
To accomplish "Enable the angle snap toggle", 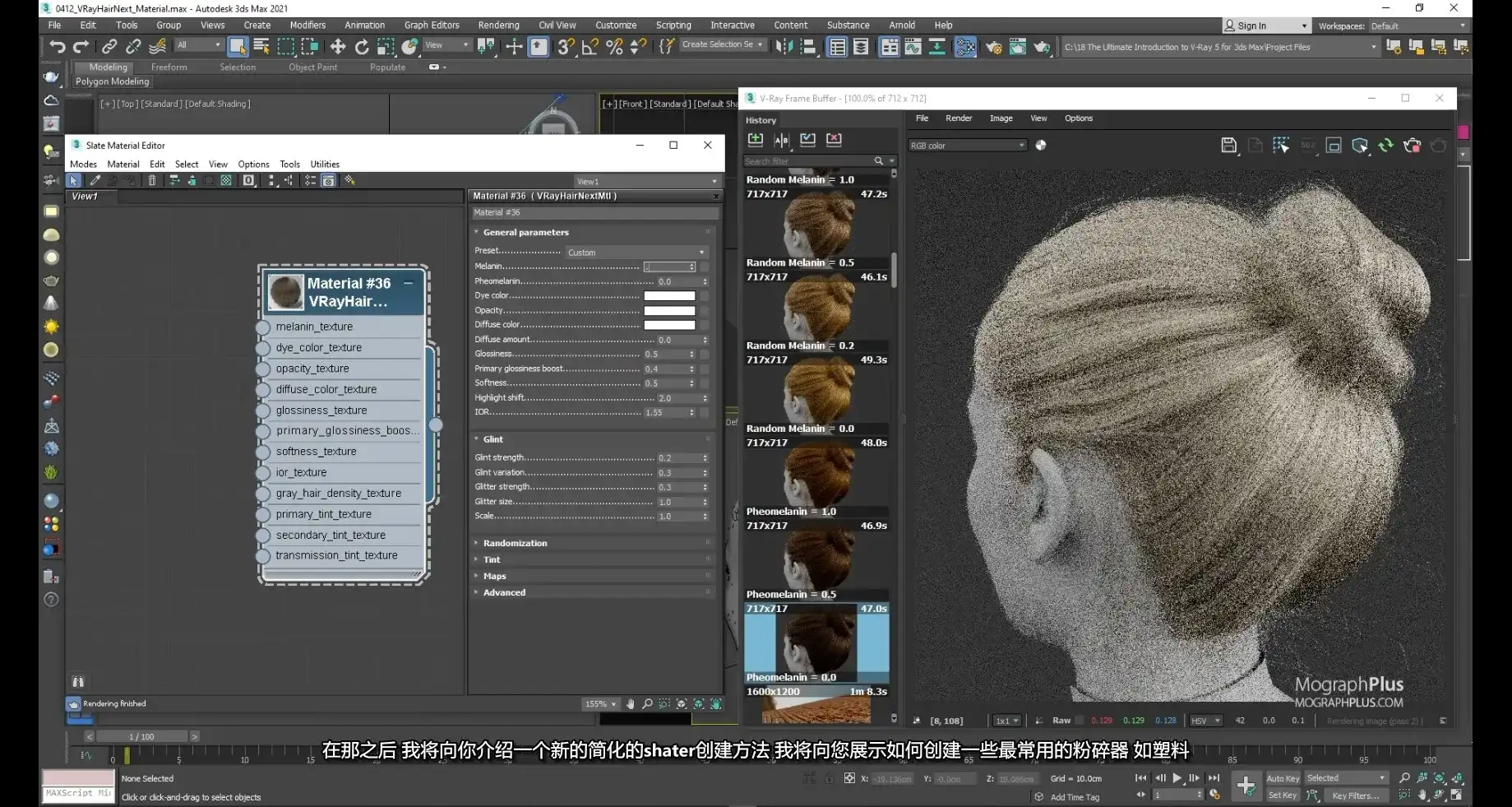I will 588,47.
